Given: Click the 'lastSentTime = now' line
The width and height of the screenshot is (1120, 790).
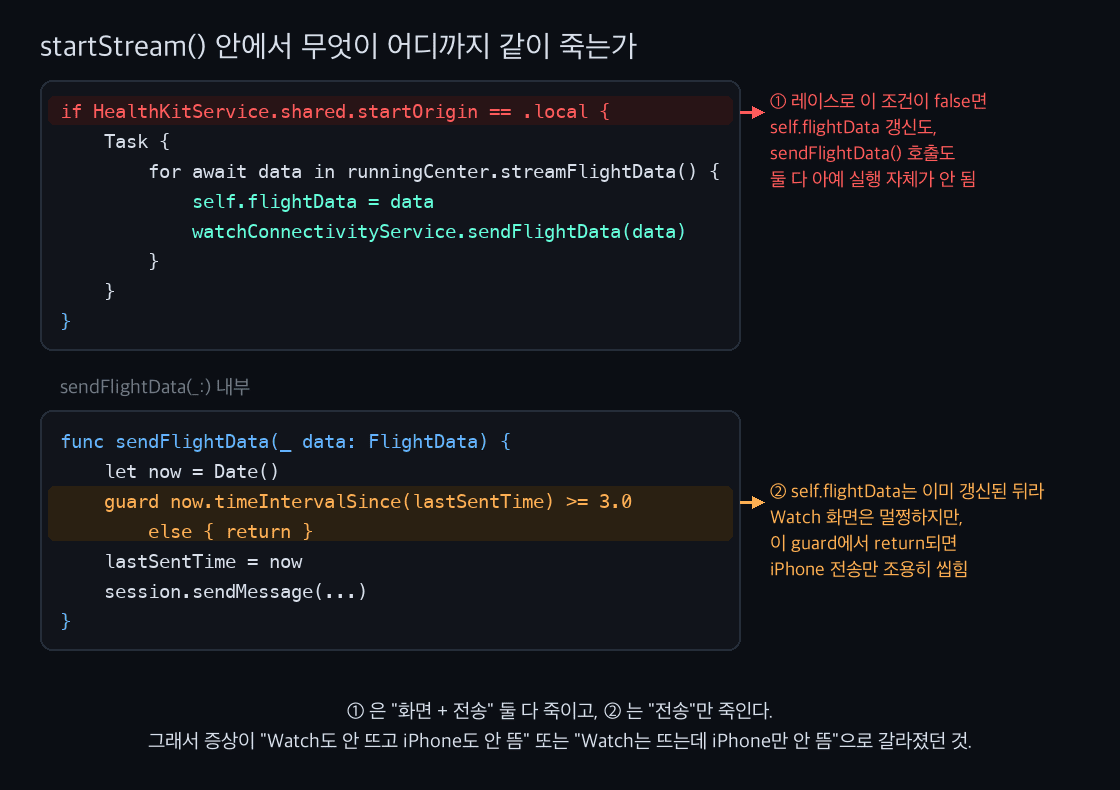Looking at the screenshot, I should 204,561.
